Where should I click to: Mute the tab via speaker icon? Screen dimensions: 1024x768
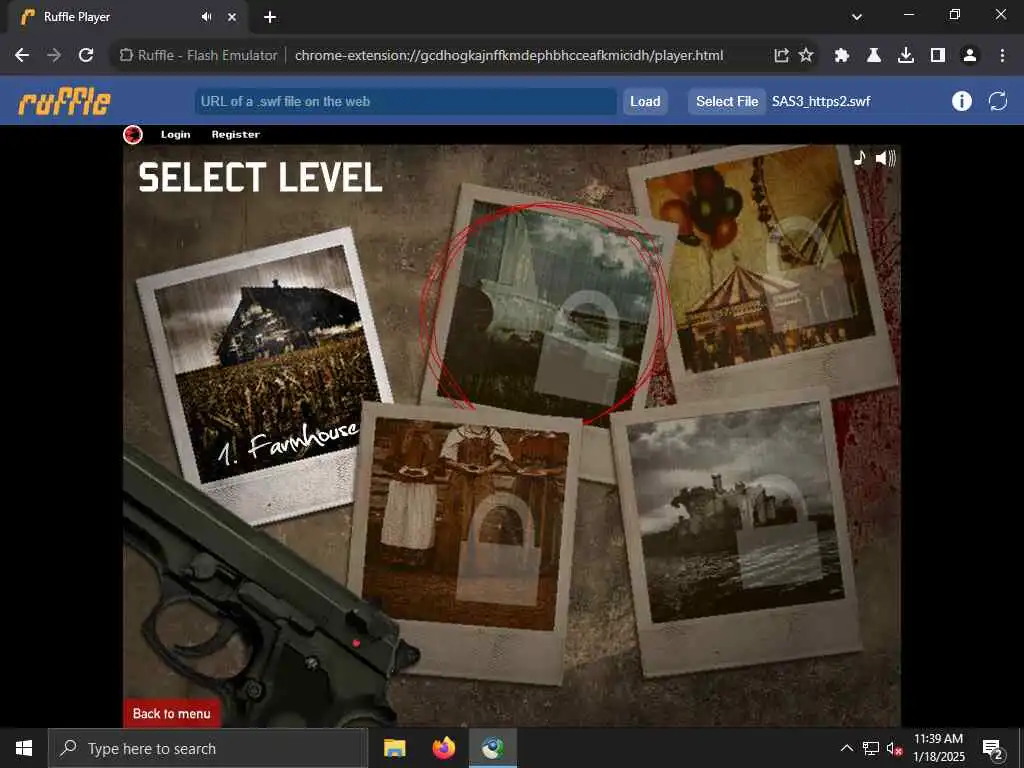click(206, 17)
